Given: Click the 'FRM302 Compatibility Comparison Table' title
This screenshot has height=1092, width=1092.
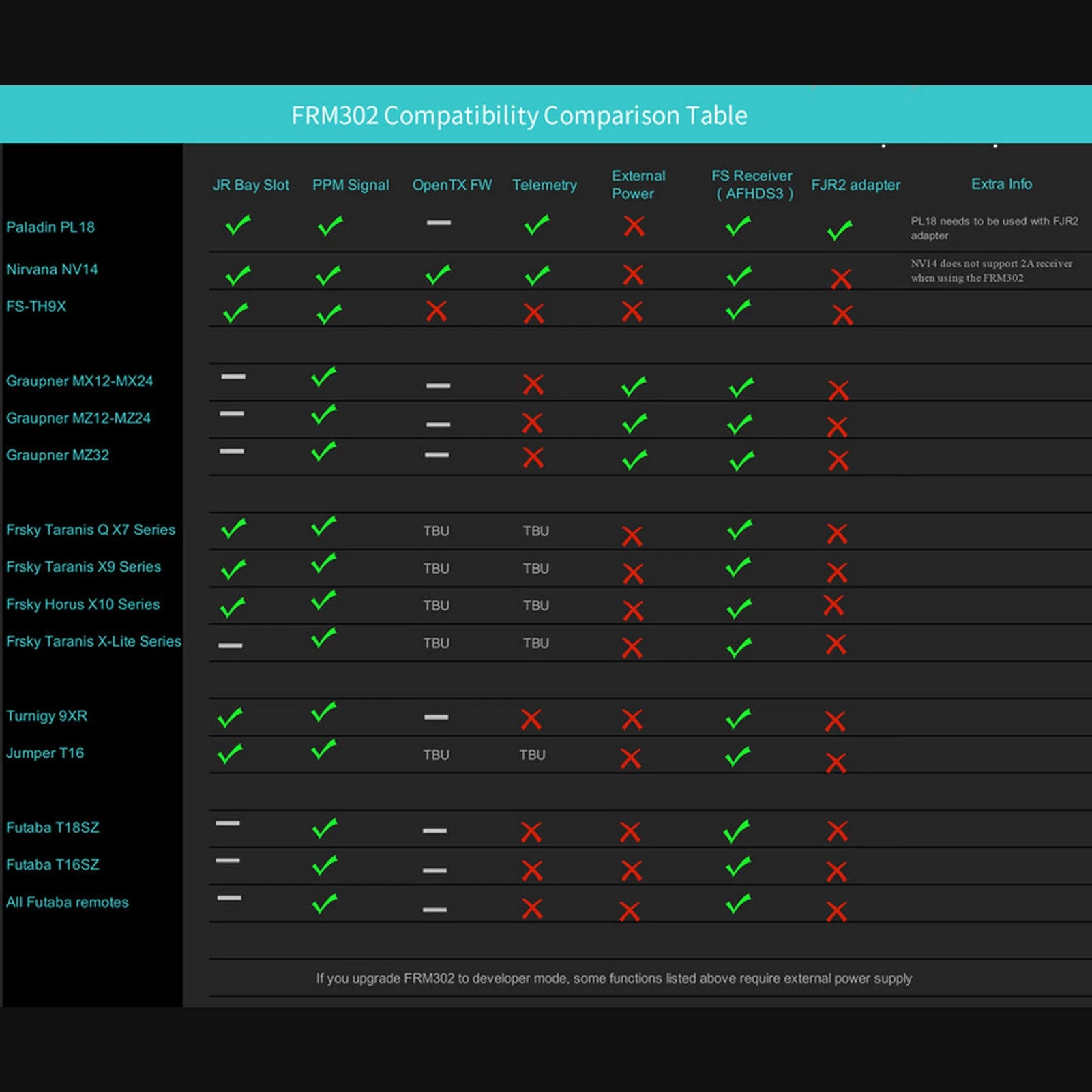Looking at the screenshot, I should (x=519, y=115).
